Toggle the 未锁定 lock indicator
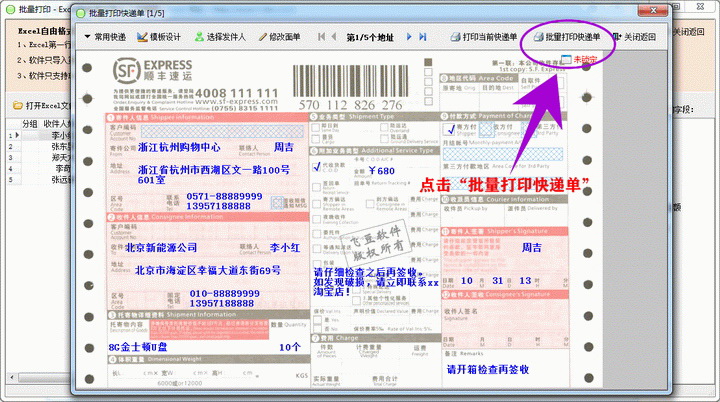Viewport: 720px width, 402px height. (579, 59)
